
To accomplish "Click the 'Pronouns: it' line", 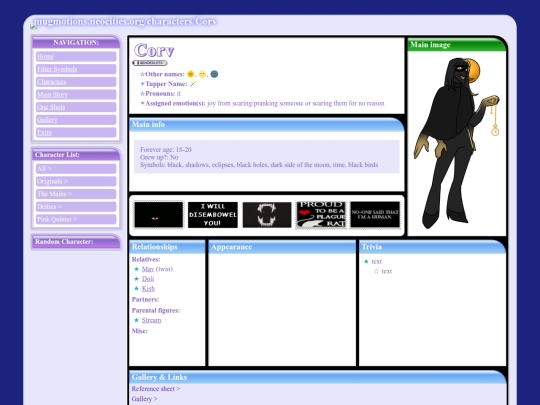I will click(163, 93).
